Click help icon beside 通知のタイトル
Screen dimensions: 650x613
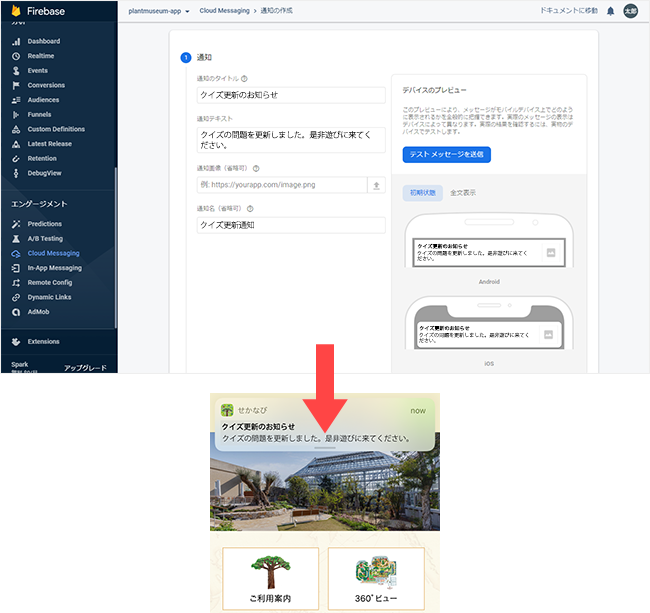point(244,78)
